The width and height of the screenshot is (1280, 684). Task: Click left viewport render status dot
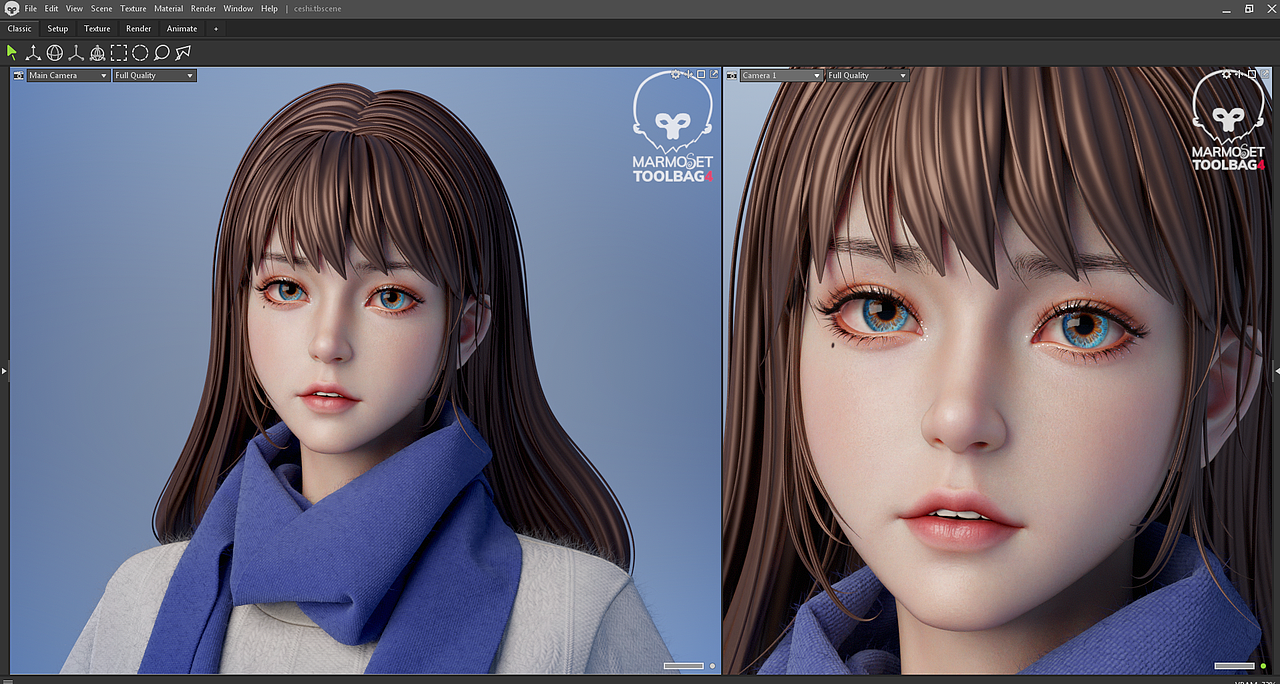[x=712, y=665]
